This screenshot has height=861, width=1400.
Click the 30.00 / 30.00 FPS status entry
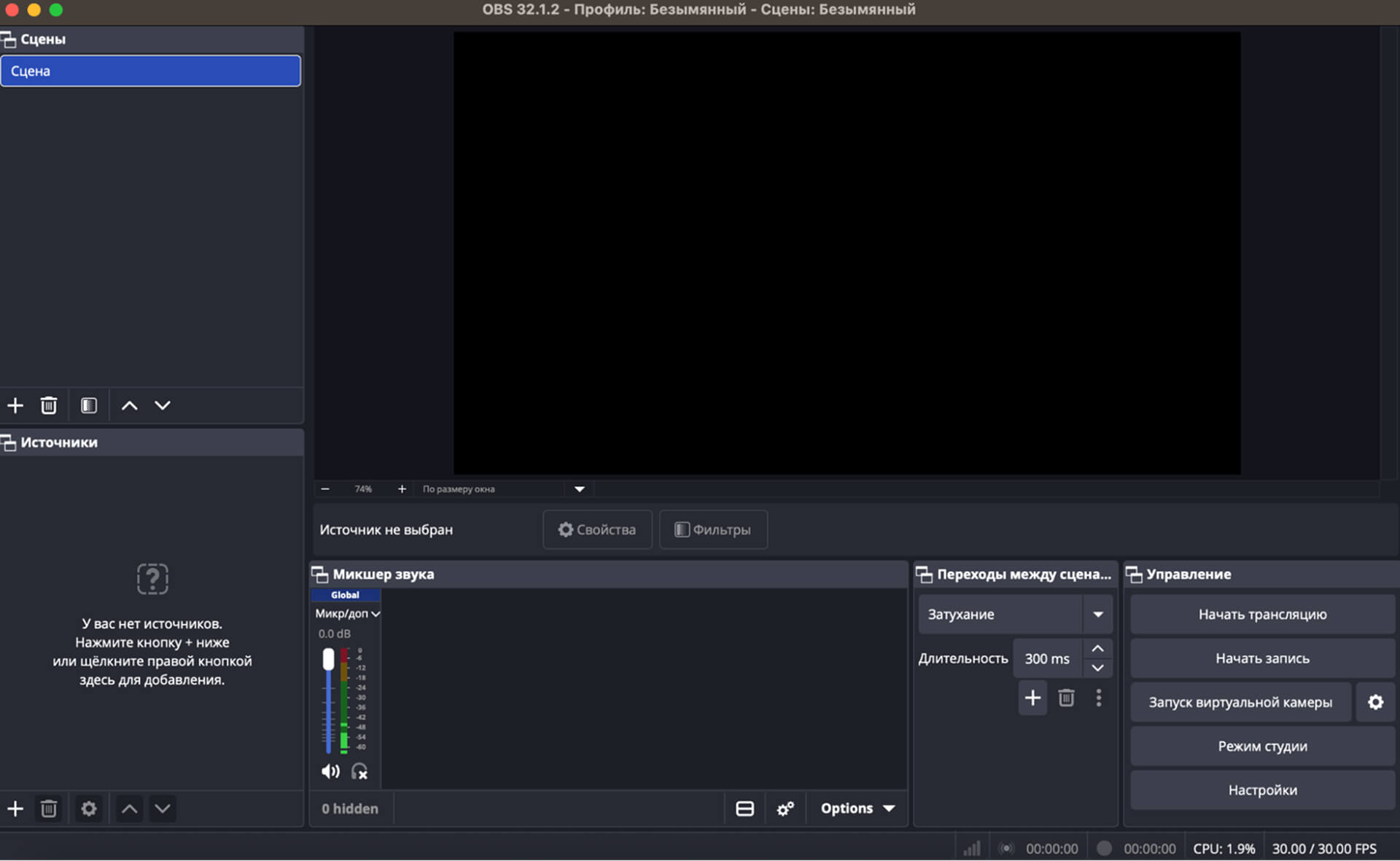pos(1324,849)
